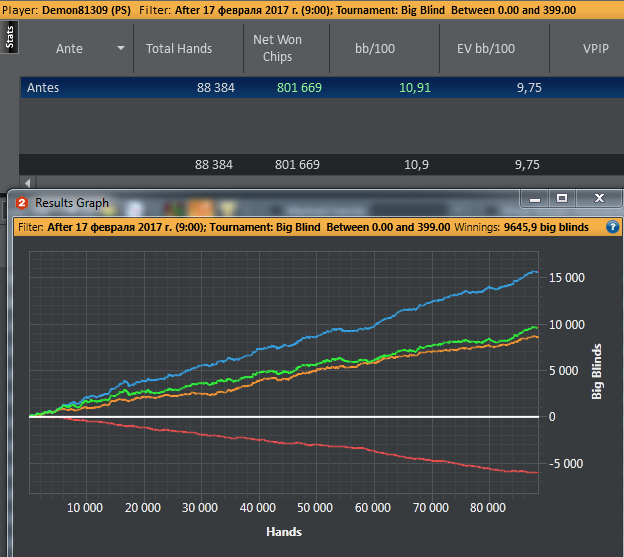The width and height of the screenshot is (624, 557).
Task: Click the 50 000 x-axis label
Action: [315, 508]
